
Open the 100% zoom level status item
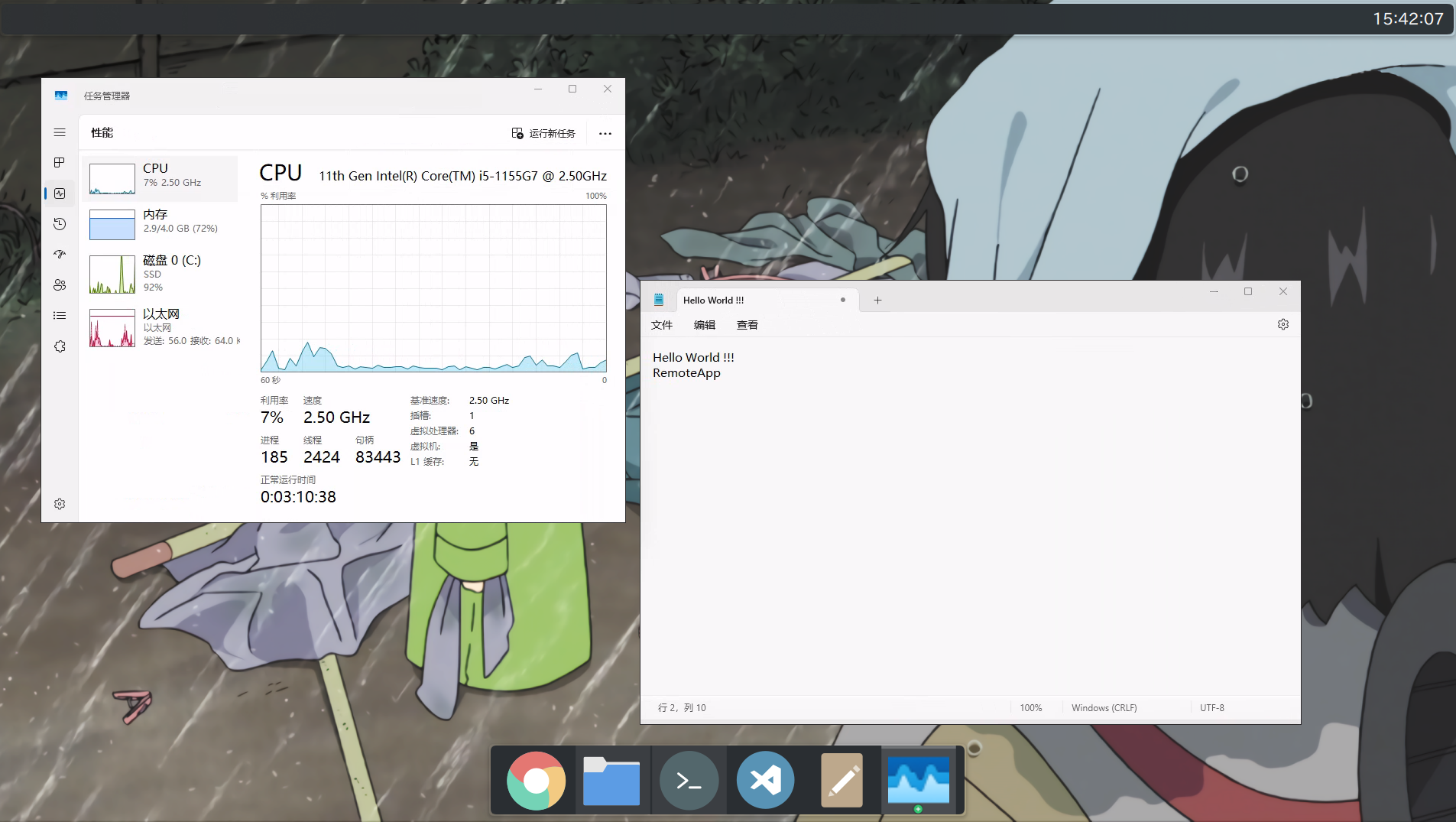[x=1031, y=708]
